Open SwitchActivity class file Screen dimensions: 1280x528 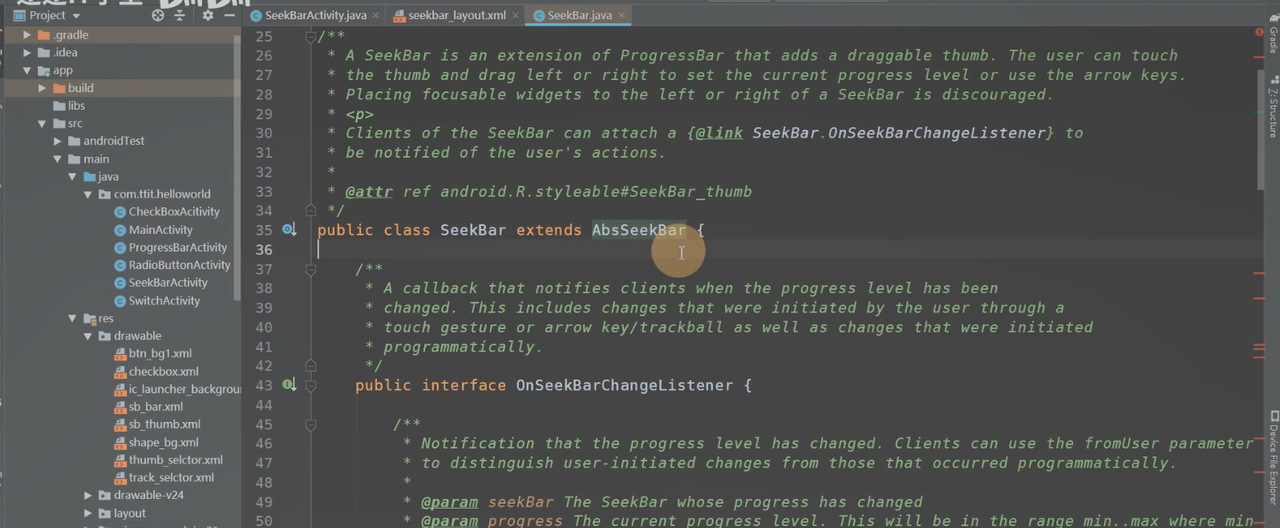[164, 301]
